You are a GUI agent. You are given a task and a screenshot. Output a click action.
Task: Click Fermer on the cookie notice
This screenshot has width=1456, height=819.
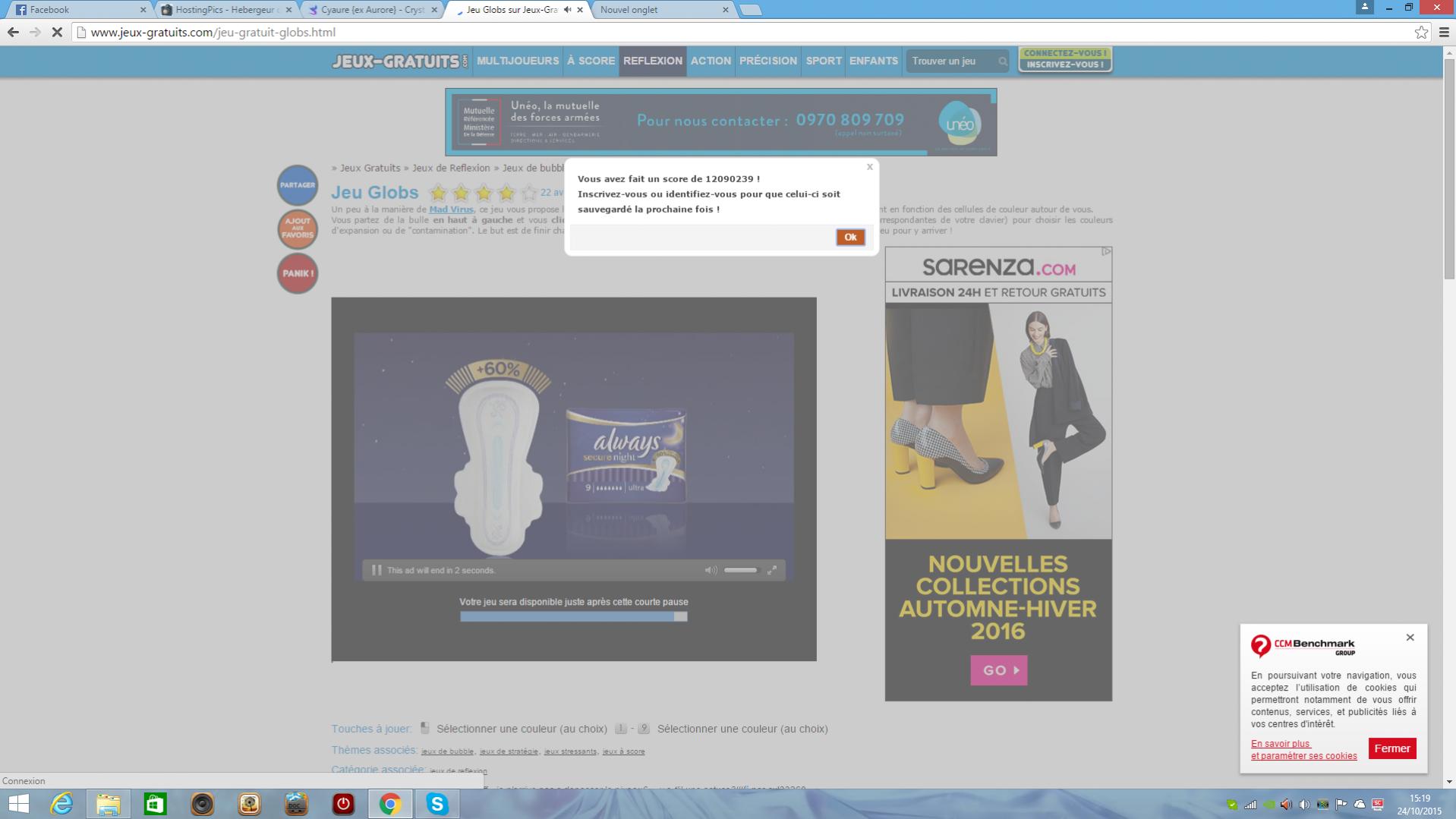coord(1391,748)
